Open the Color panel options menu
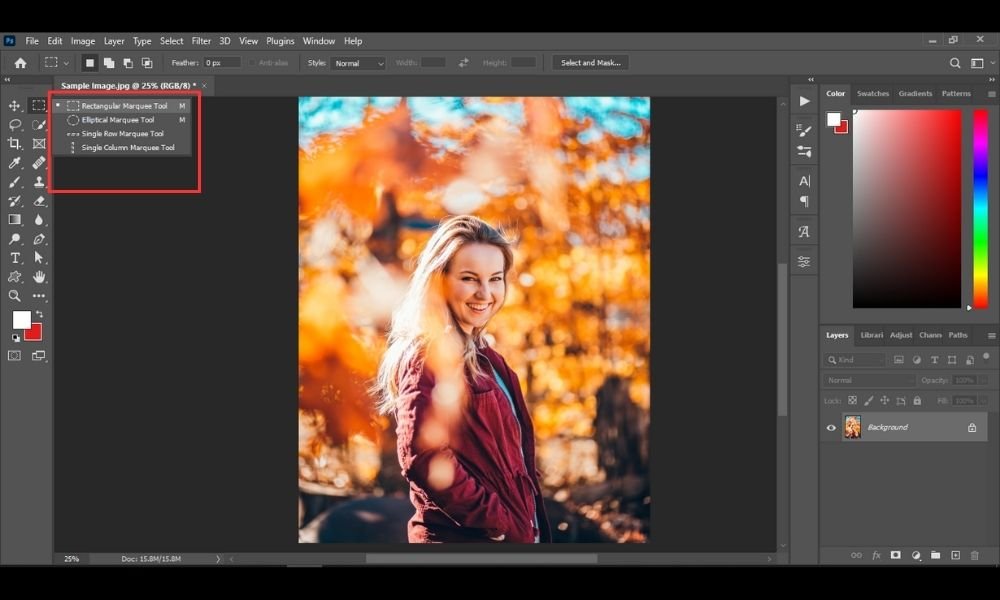 pos(992,94)
